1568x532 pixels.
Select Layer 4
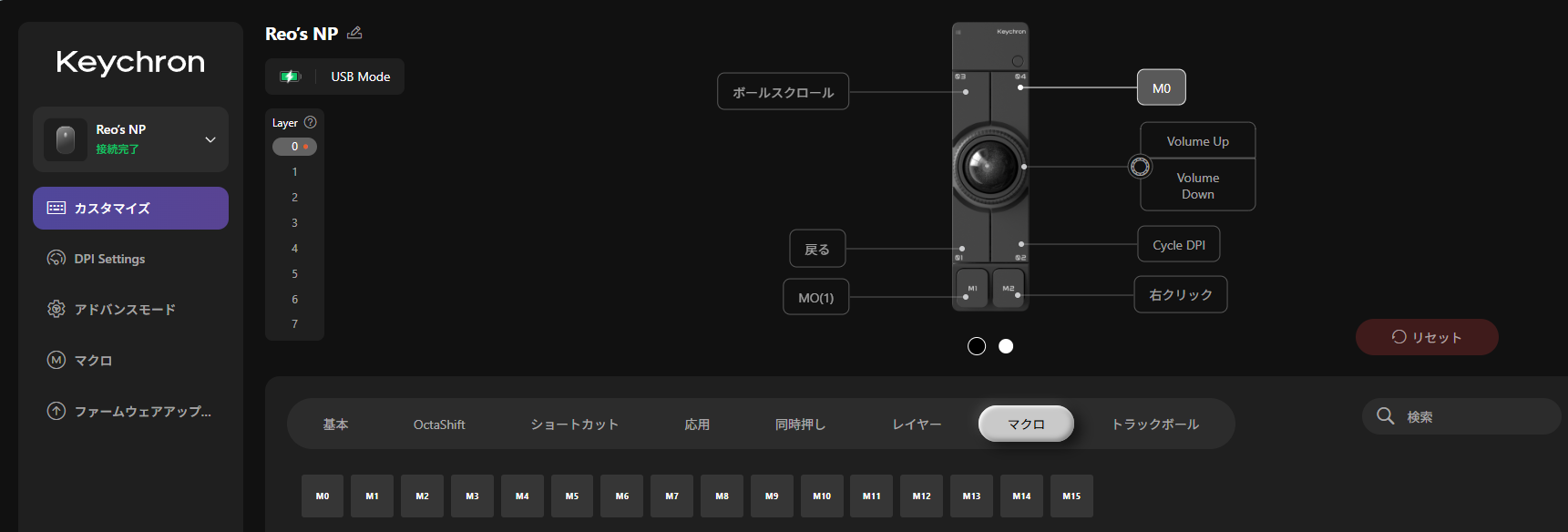click(294, 249)
